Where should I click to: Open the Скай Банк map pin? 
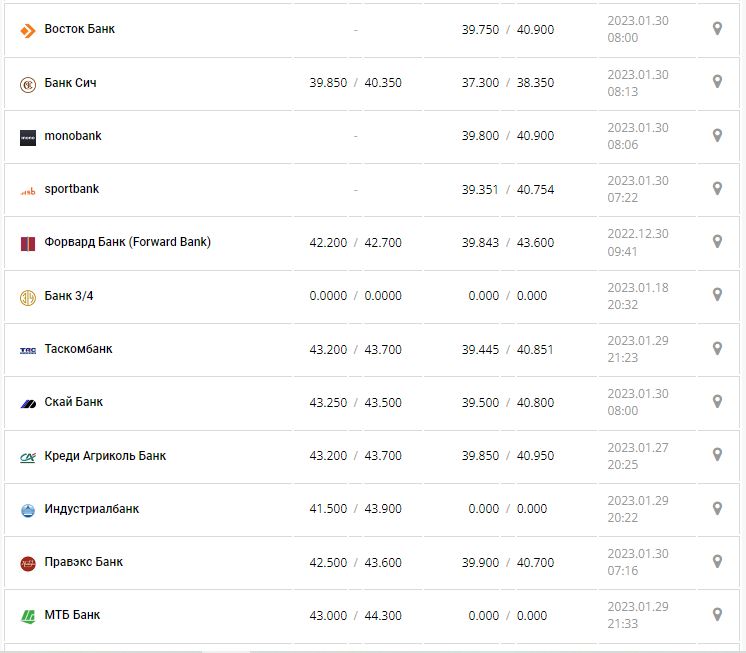(x=717, y=401)
